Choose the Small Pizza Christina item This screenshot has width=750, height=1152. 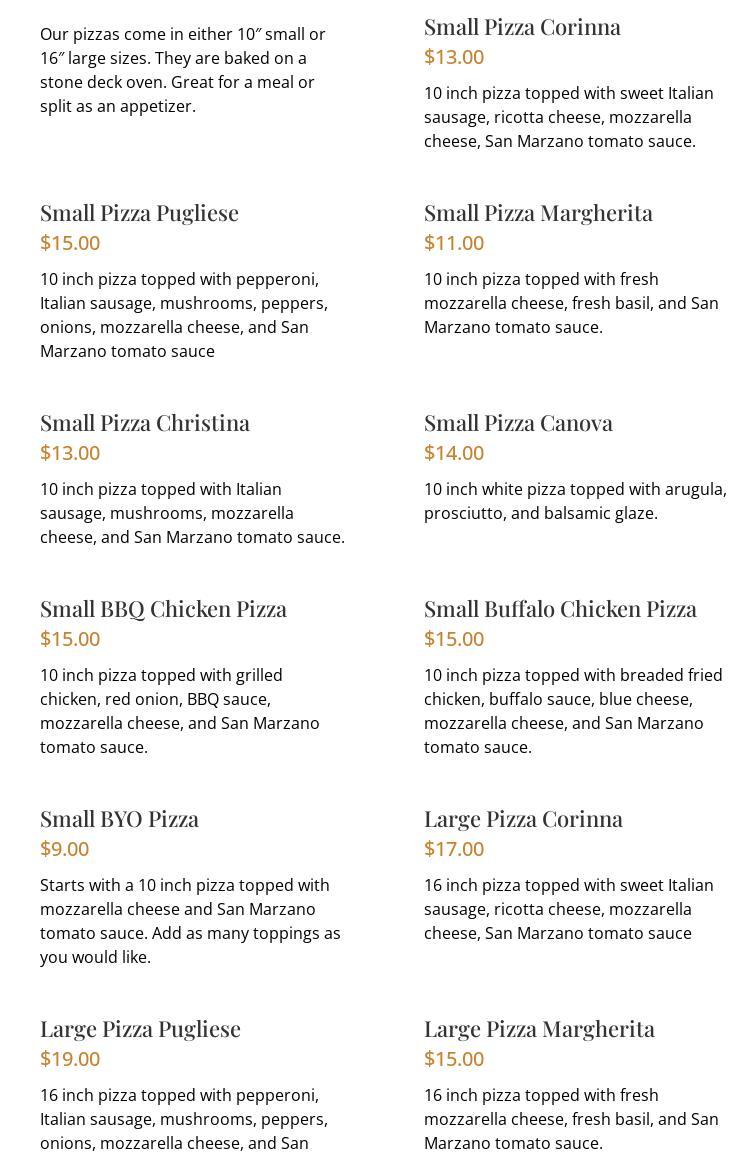[145, 423]
